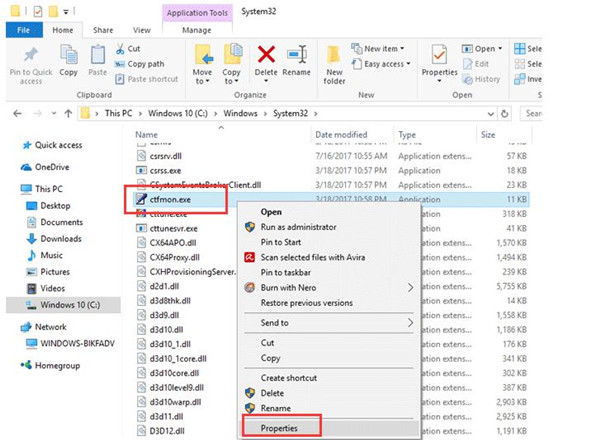The image size is (600, 440).
Task: Click the Copy path ribbon item
Action: [140, 64]
